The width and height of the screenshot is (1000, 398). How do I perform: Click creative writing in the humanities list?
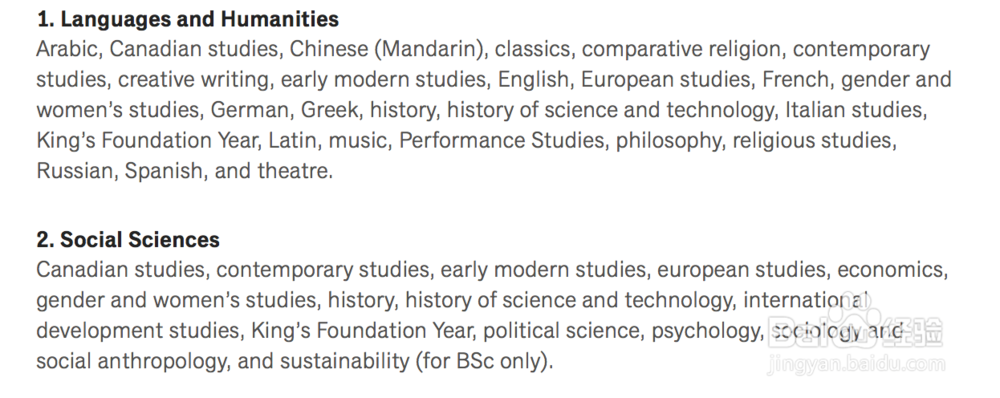click(x=194, y=80)
